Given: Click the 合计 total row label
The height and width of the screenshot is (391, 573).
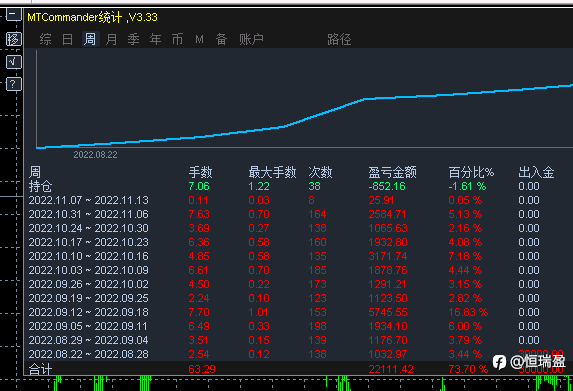Looking at the screenshot, I should pos(41,369).
